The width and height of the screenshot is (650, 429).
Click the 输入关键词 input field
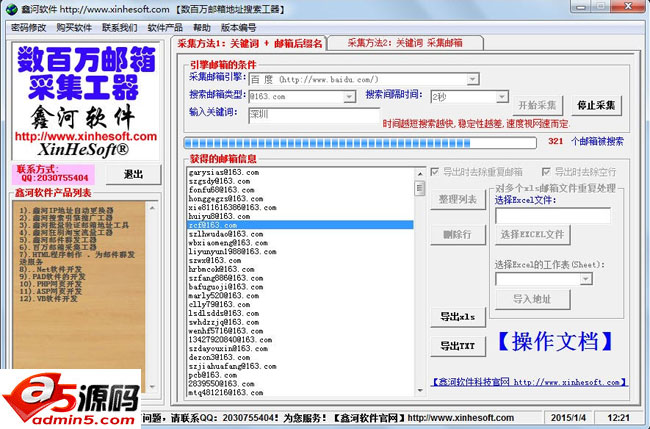tap(314, 115)
